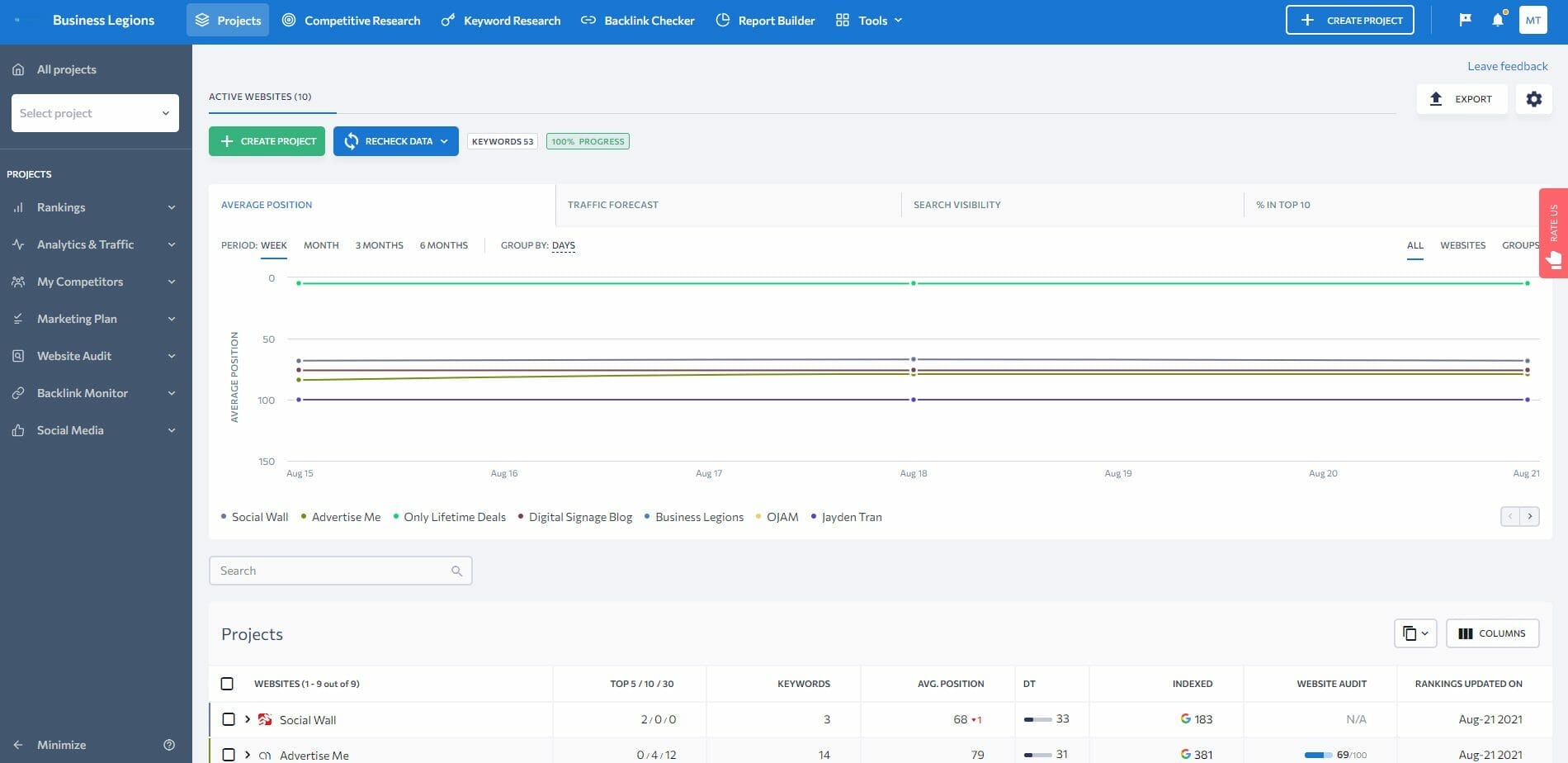The image size is (1568, 763).
Task: Click the flag icon in the header
Action: pyautogui.click(x=1465, y=20)
